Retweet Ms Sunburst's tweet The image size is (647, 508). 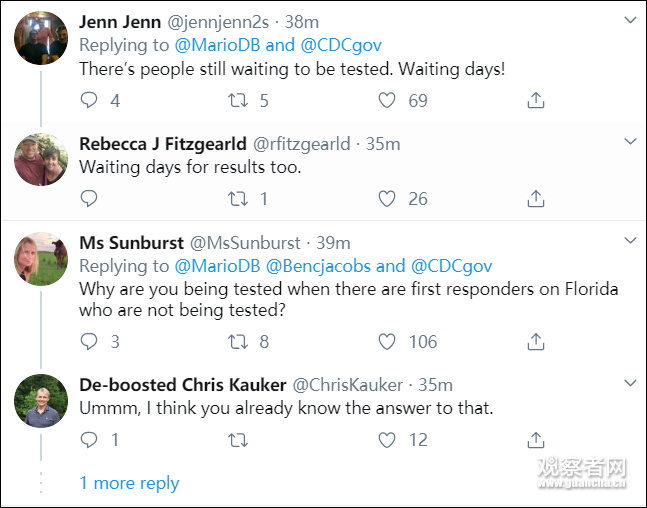coord(238,342)
